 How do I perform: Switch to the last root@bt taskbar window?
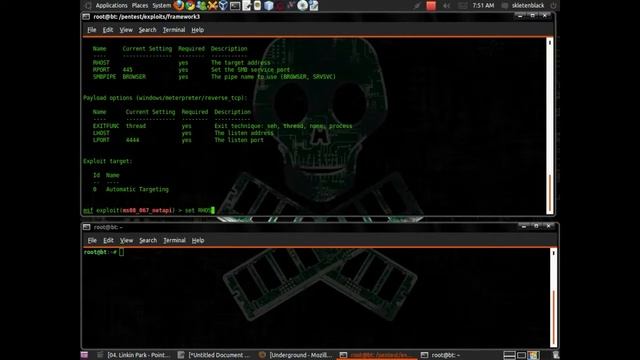coord(441,355)
